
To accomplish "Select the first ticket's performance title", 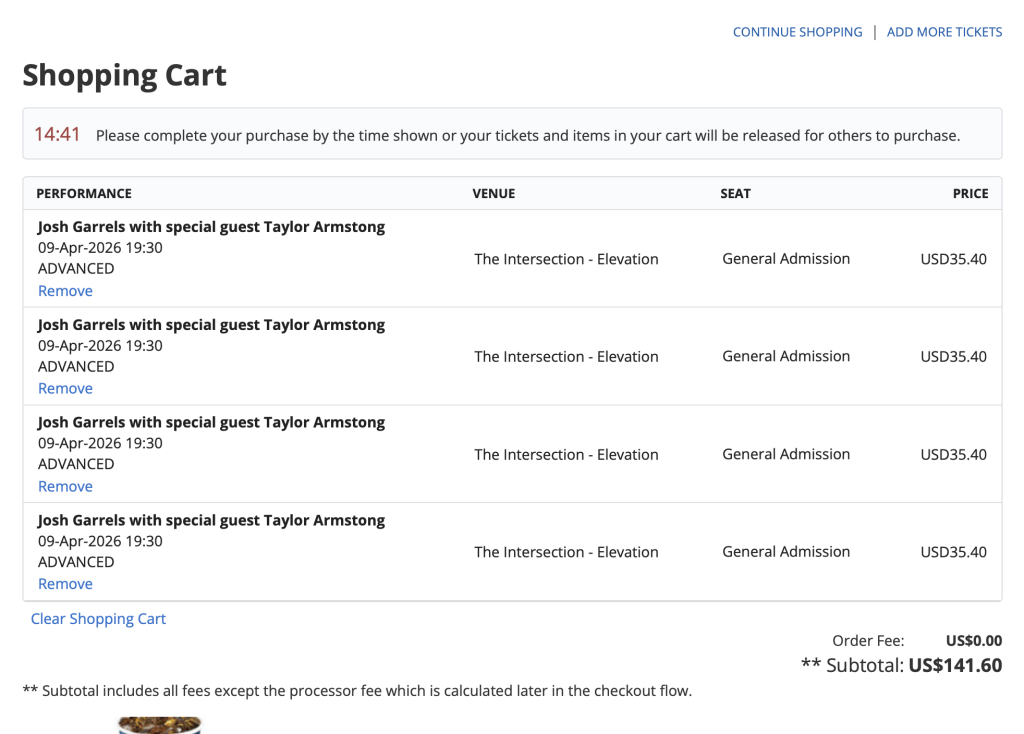I will [211, 227].
